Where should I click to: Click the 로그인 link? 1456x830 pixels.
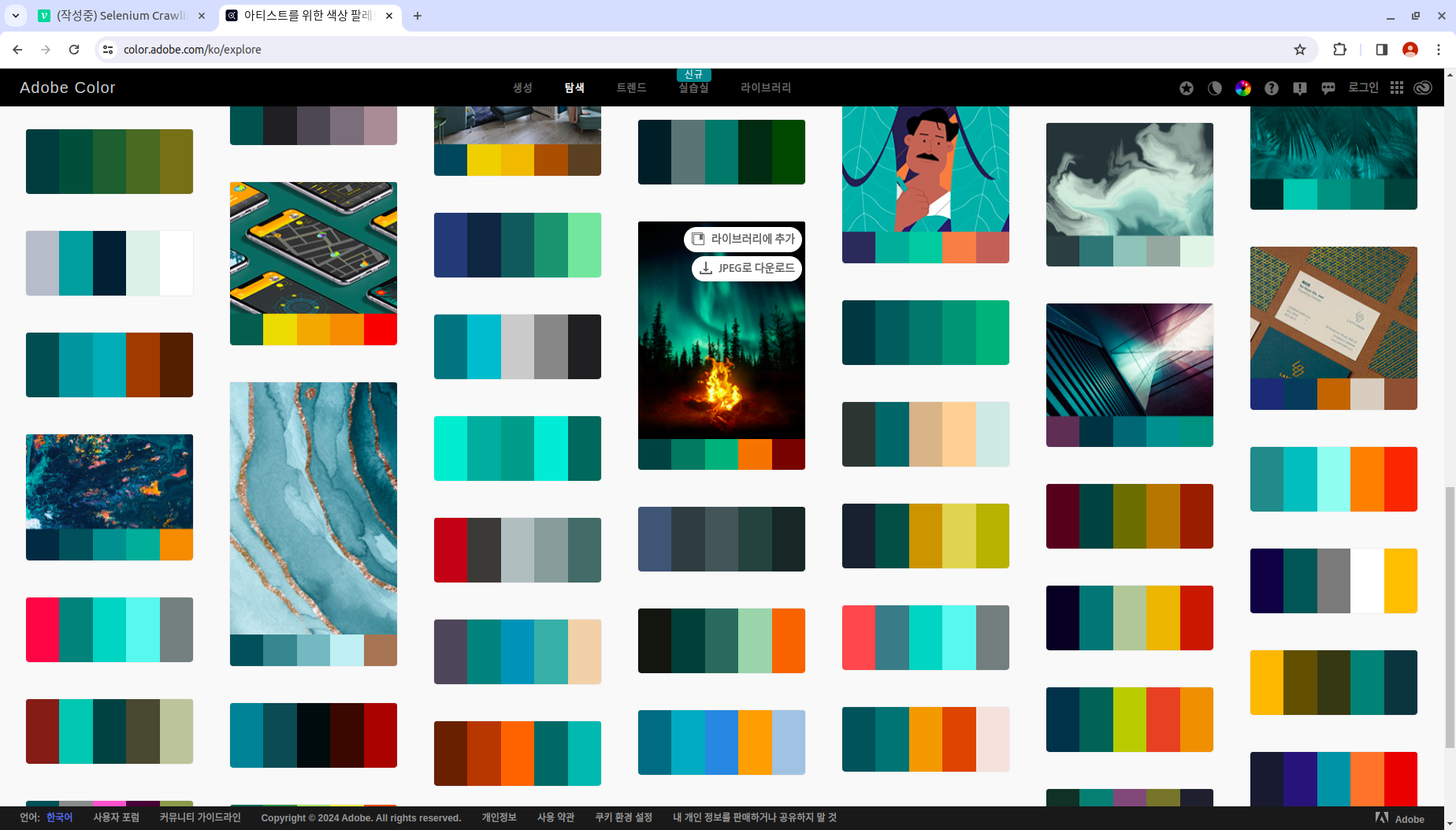(x=1363, y=87)
